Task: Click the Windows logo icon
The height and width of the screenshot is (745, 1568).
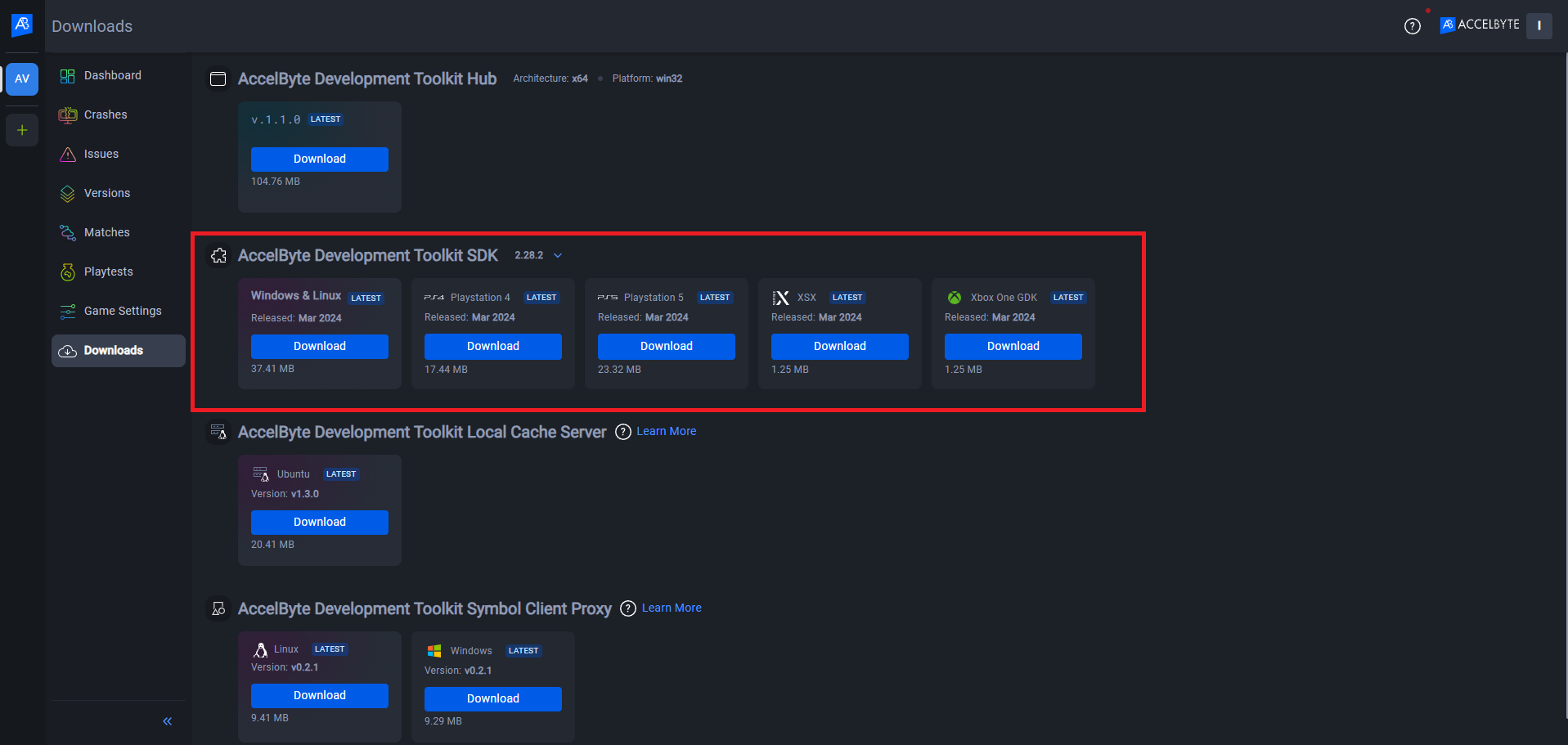Action: pos(434,651)
